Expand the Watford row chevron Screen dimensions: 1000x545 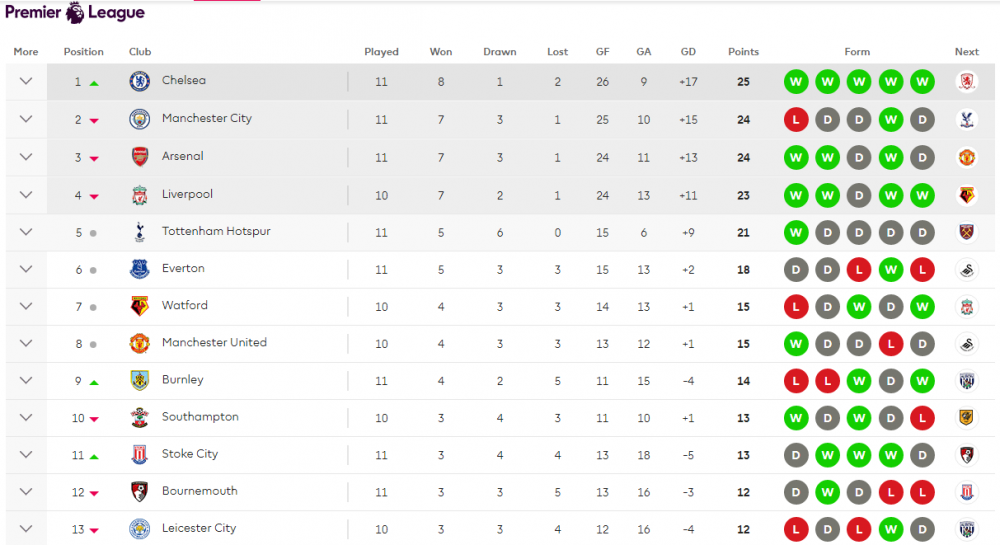pyautogui.click(x=26, y=306)
